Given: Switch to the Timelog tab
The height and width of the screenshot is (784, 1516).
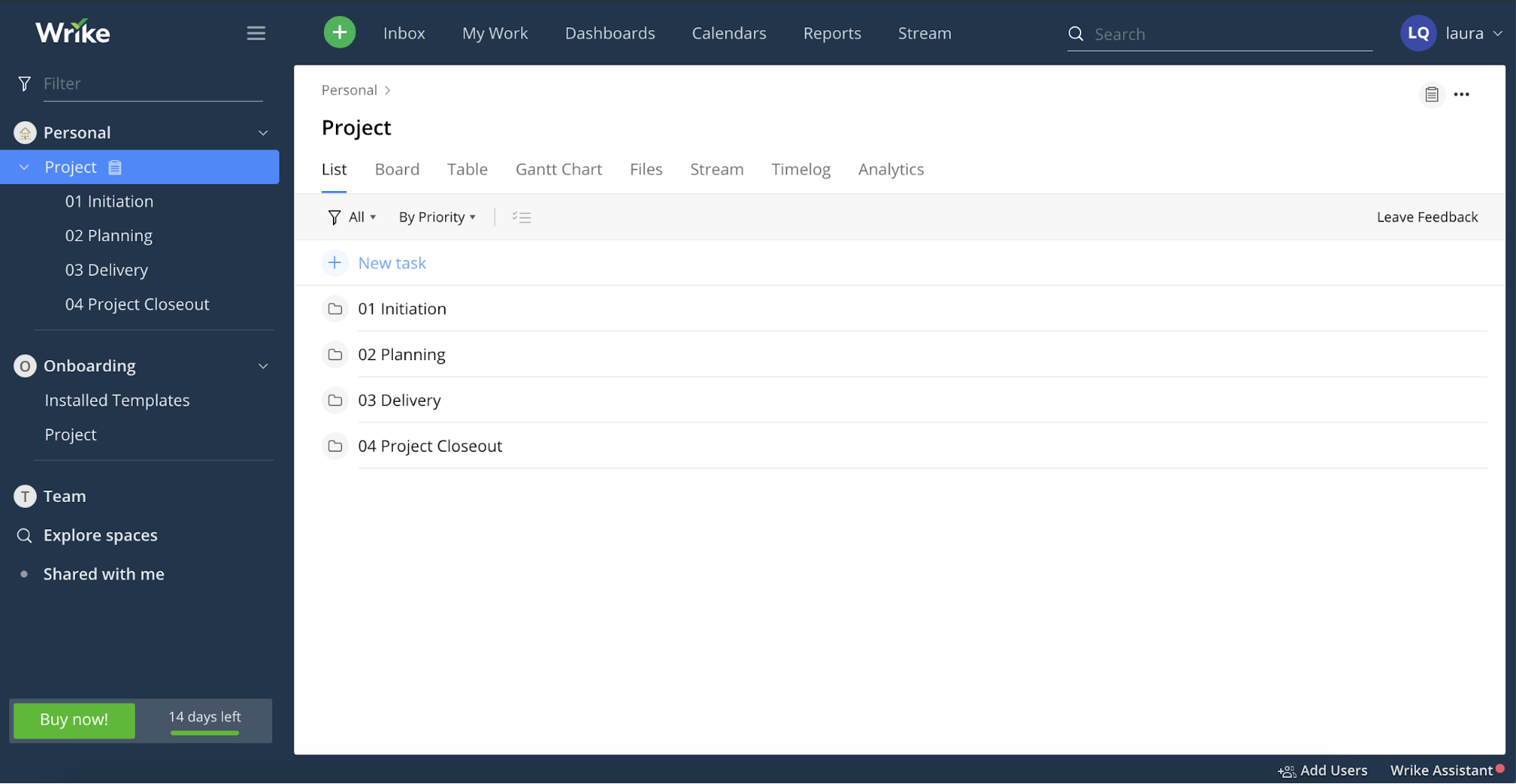Looking at the screenshot, I should coord(801,170).
